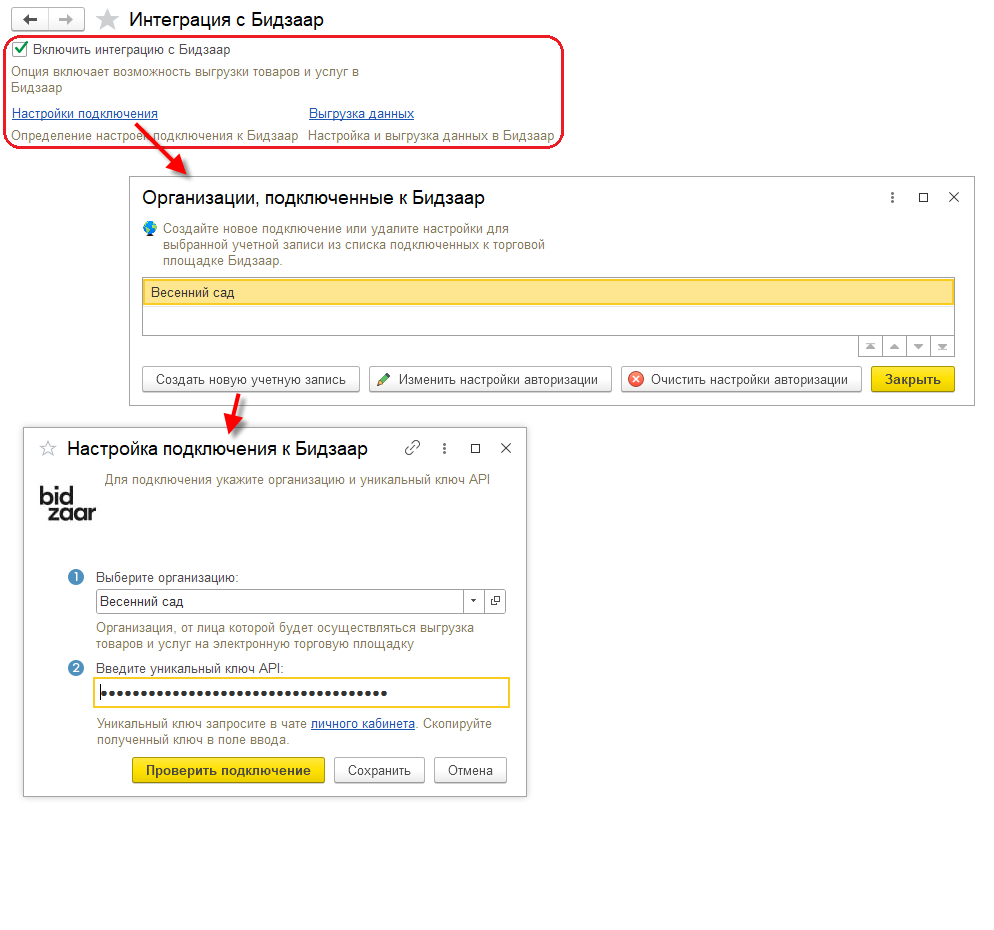Move list selection to the very bottom
The width and height of the screenshot is (994, 930).
(x=943, y=346)
